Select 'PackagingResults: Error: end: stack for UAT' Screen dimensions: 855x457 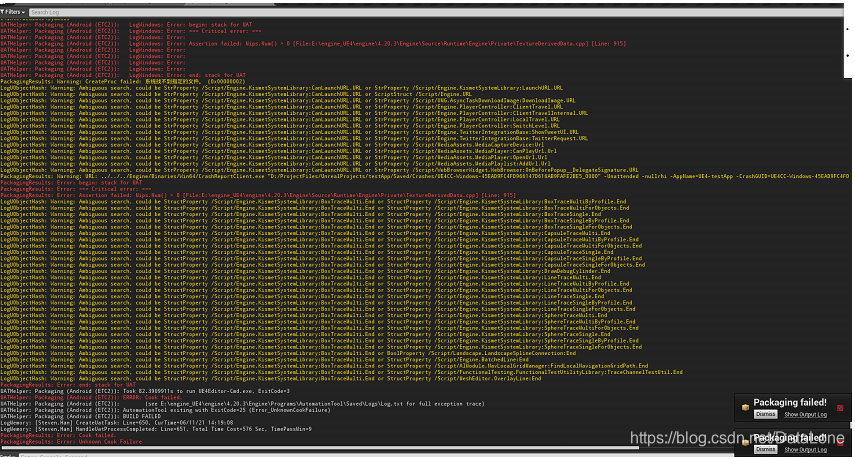tap(68, 384)
